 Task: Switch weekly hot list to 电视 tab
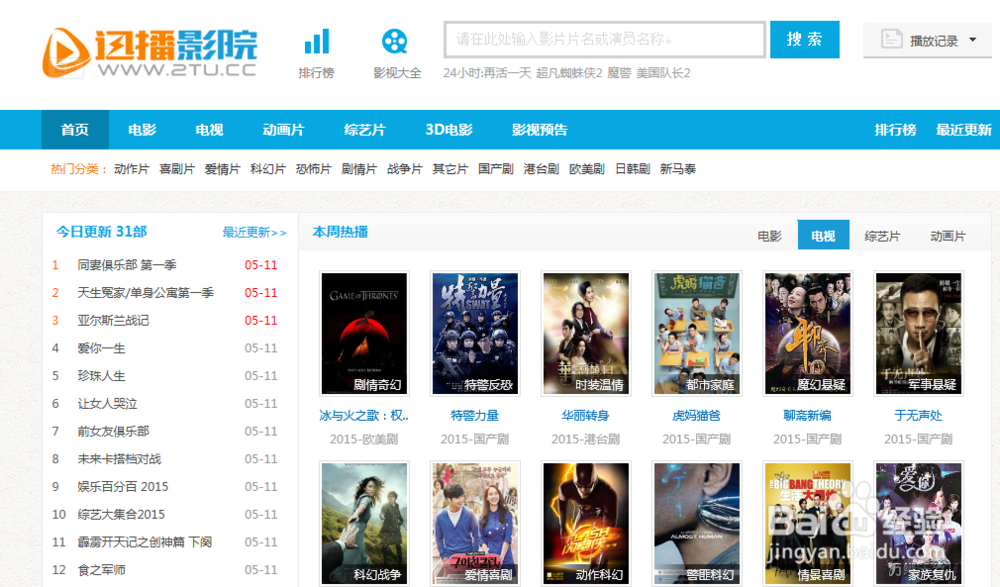(823, 235)
